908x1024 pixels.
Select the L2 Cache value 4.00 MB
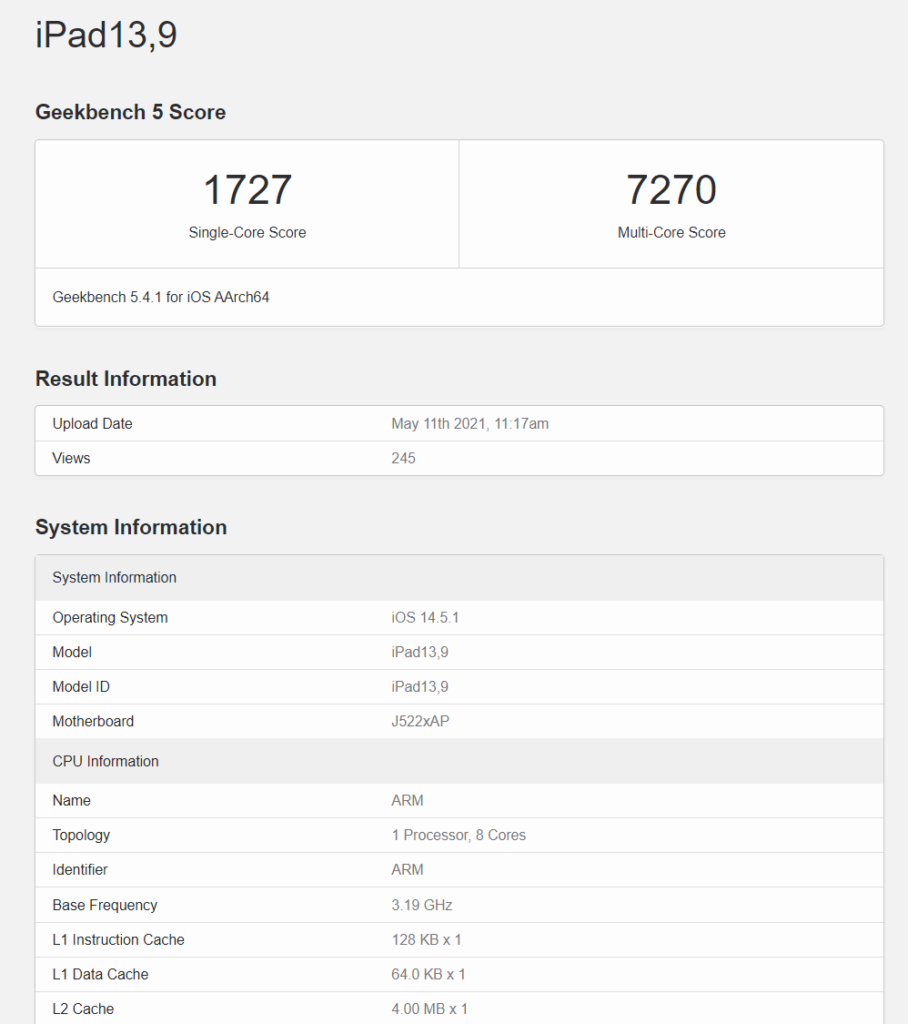428,1009
